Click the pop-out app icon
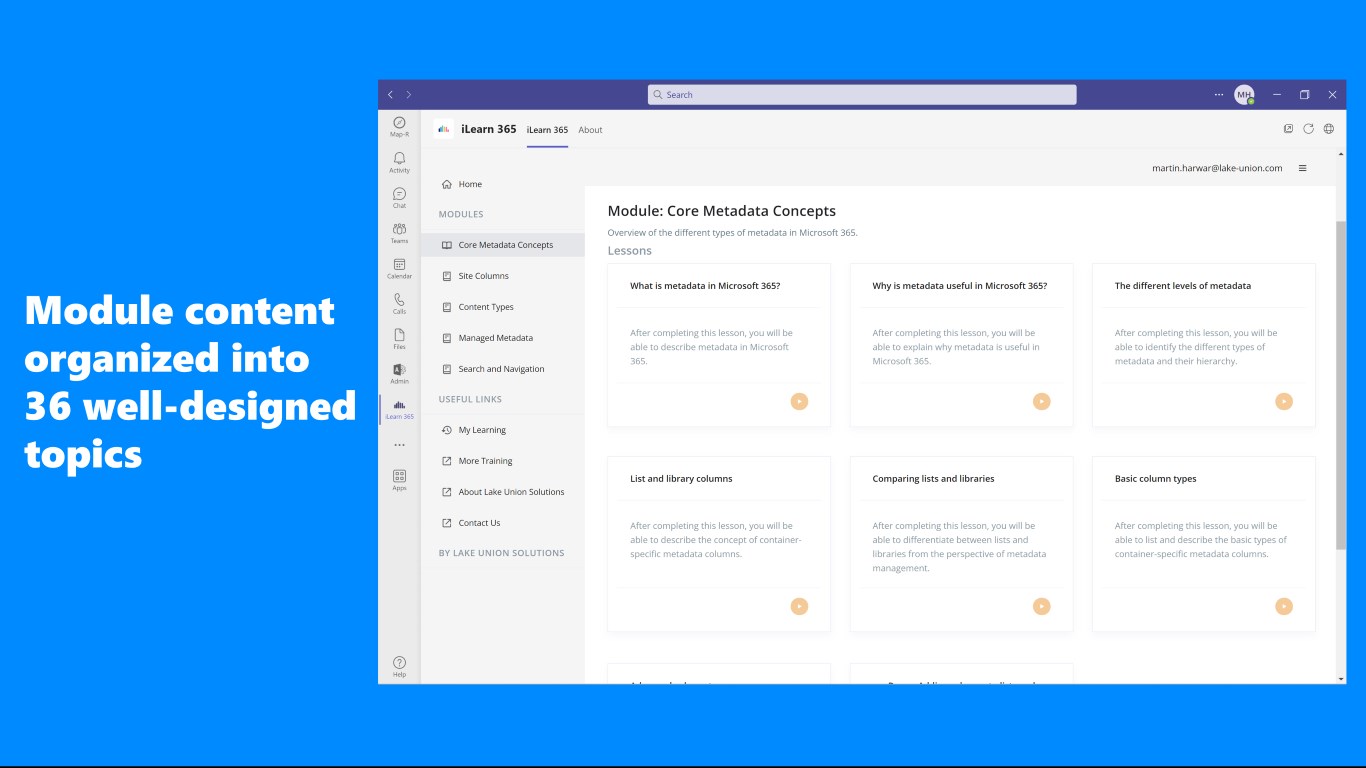 point(1288,129)
